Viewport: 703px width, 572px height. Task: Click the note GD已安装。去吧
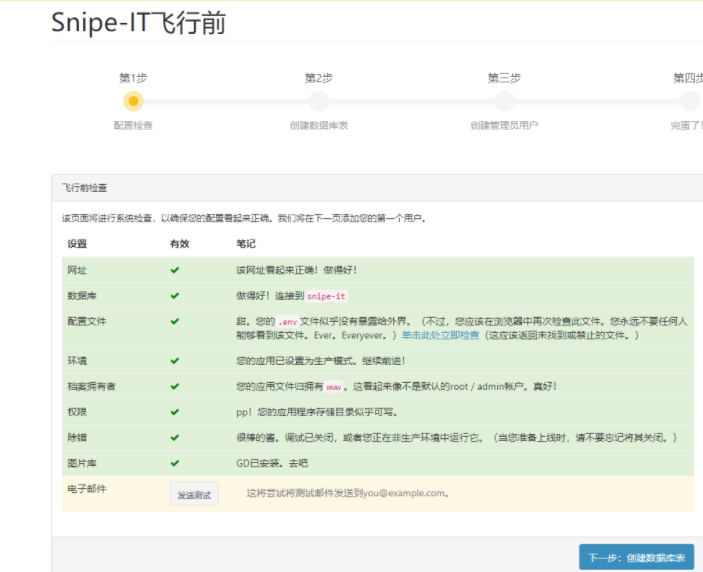(x=272, y=463)
